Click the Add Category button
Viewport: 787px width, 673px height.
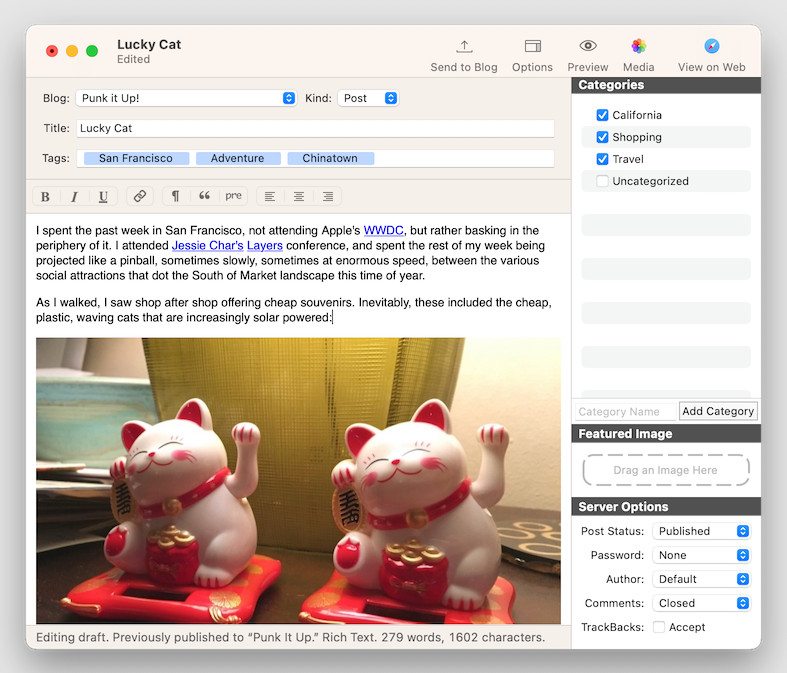718,411
